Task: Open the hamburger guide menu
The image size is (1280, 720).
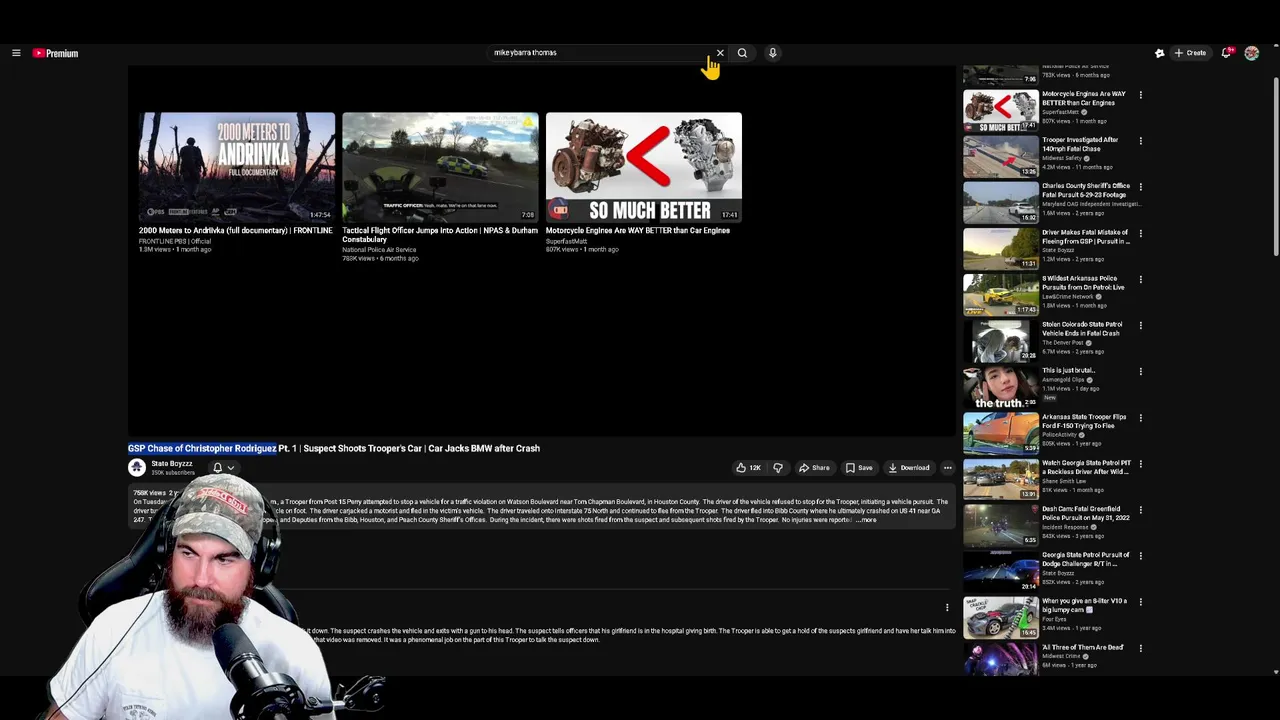Action: (16, 53)
